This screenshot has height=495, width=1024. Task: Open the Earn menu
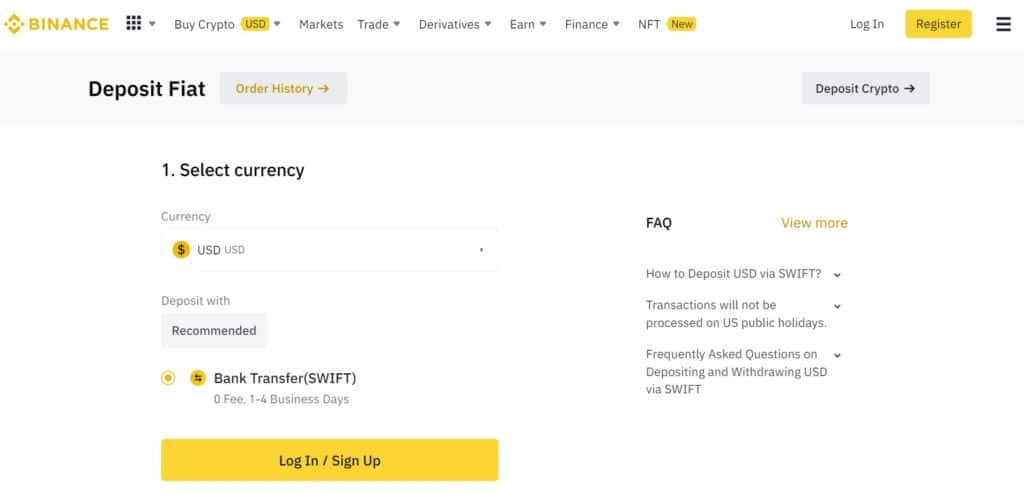coord(528,24)
